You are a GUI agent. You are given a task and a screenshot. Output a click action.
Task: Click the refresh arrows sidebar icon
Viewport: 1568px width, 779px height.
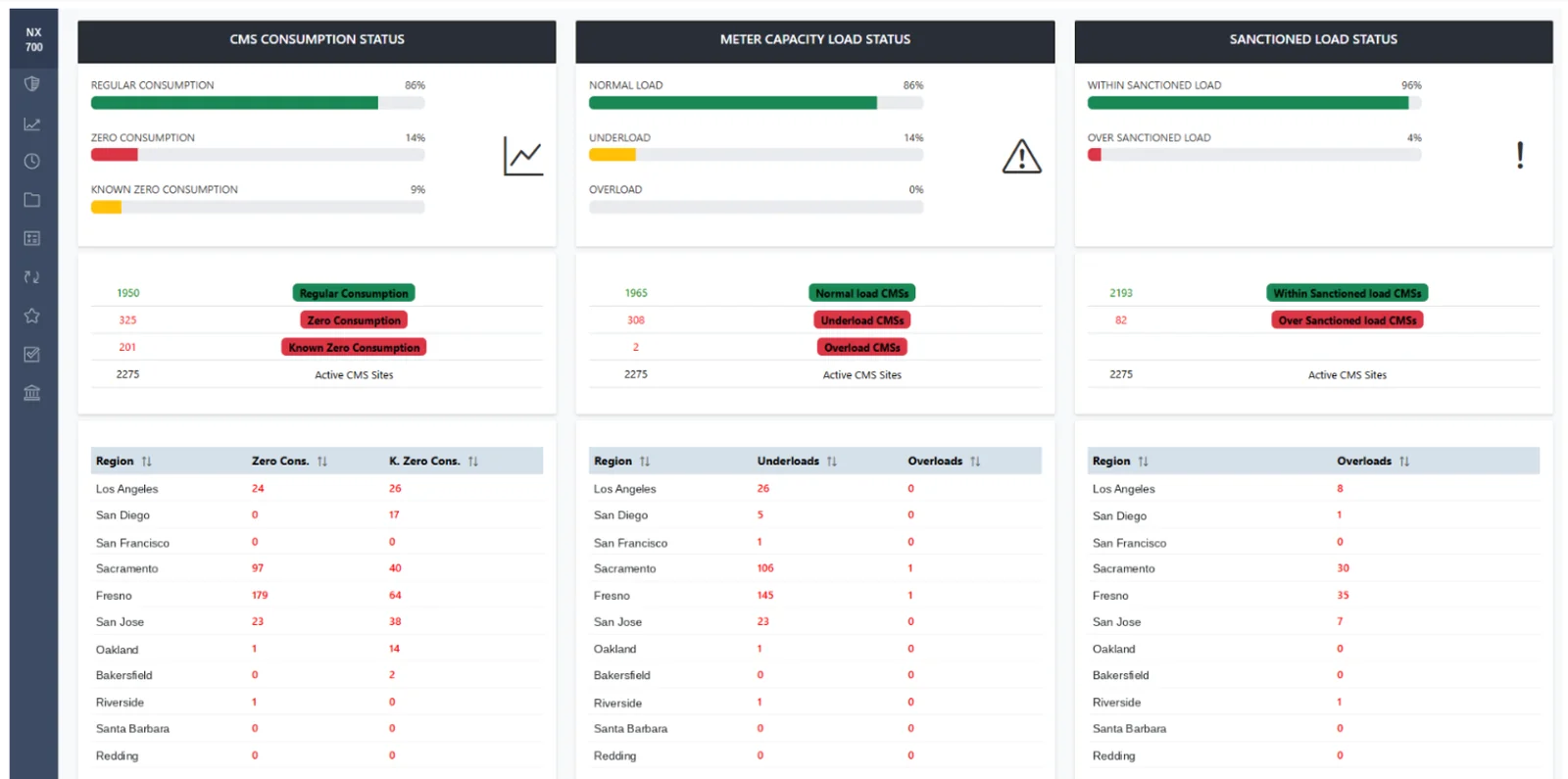[x=32, y=277]
